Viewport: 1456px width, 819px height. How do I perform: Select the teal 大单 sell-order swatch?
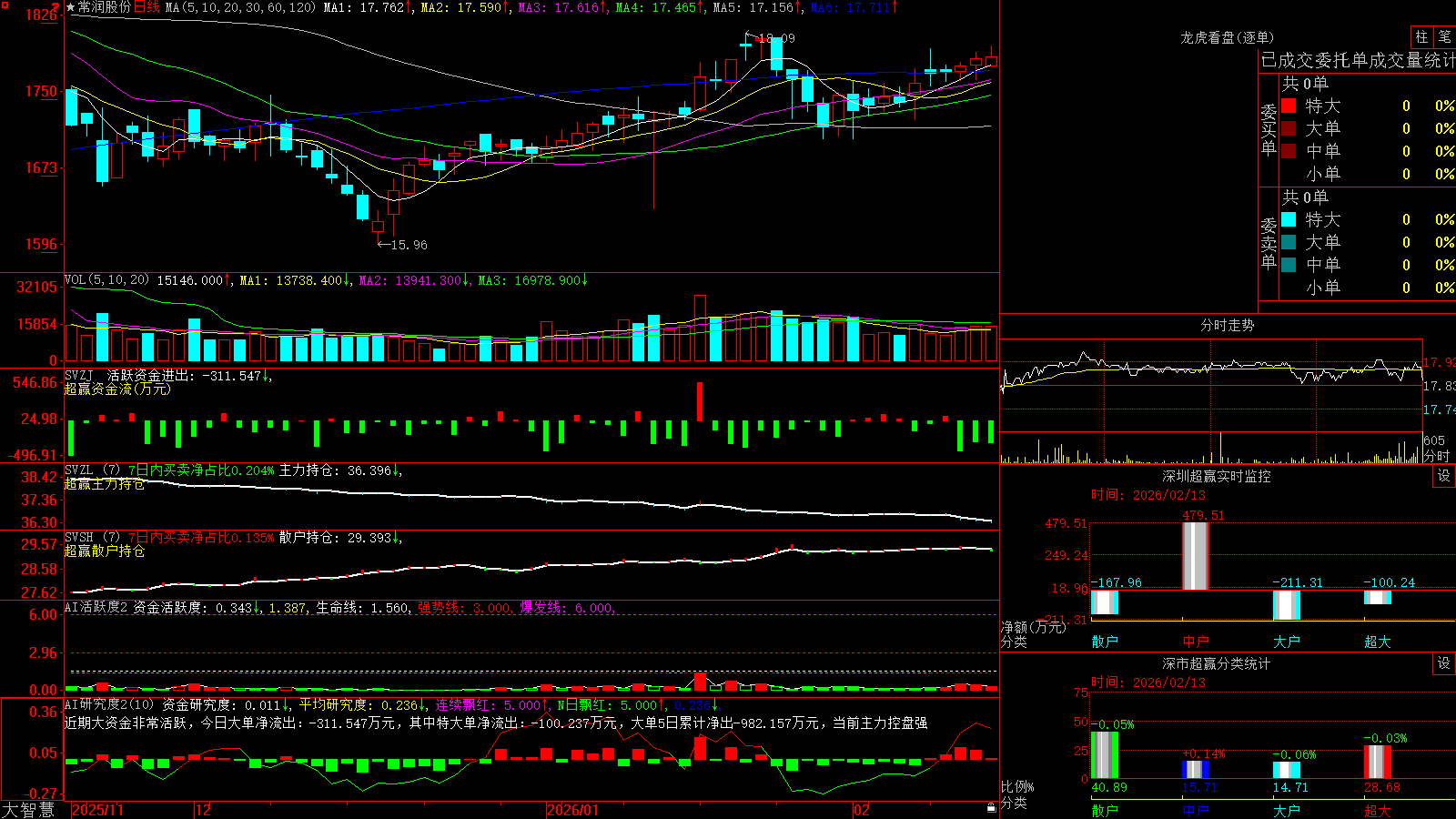(1289, 242)
